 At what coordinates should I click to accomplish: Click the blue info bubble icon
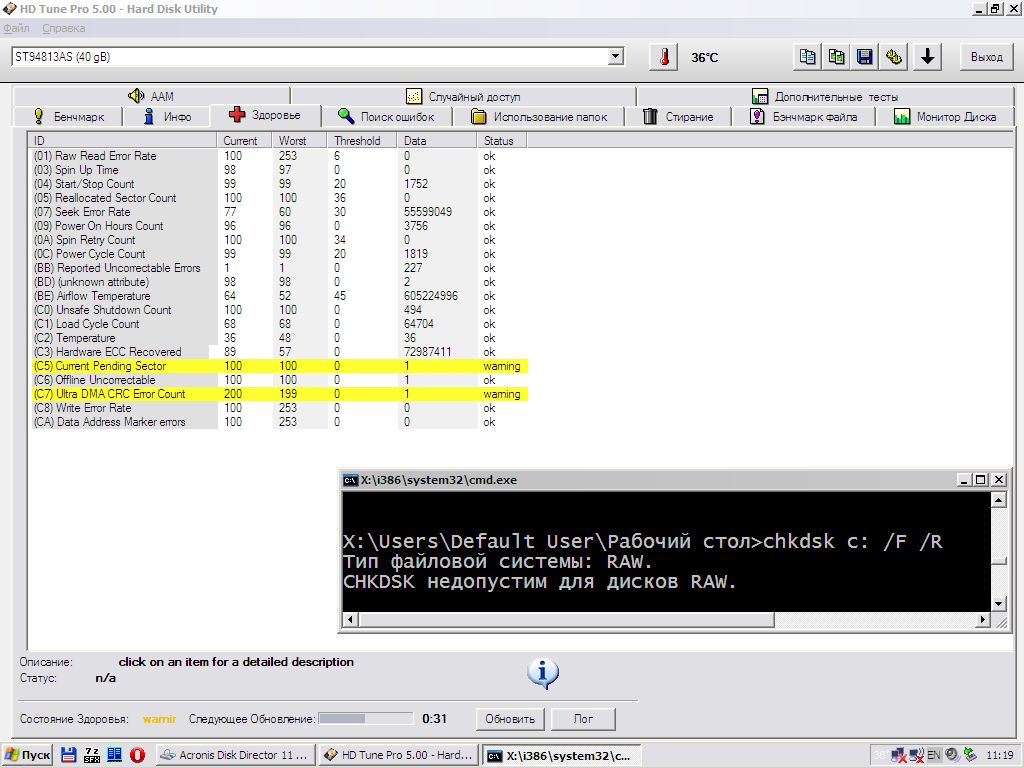click(543, 673)
